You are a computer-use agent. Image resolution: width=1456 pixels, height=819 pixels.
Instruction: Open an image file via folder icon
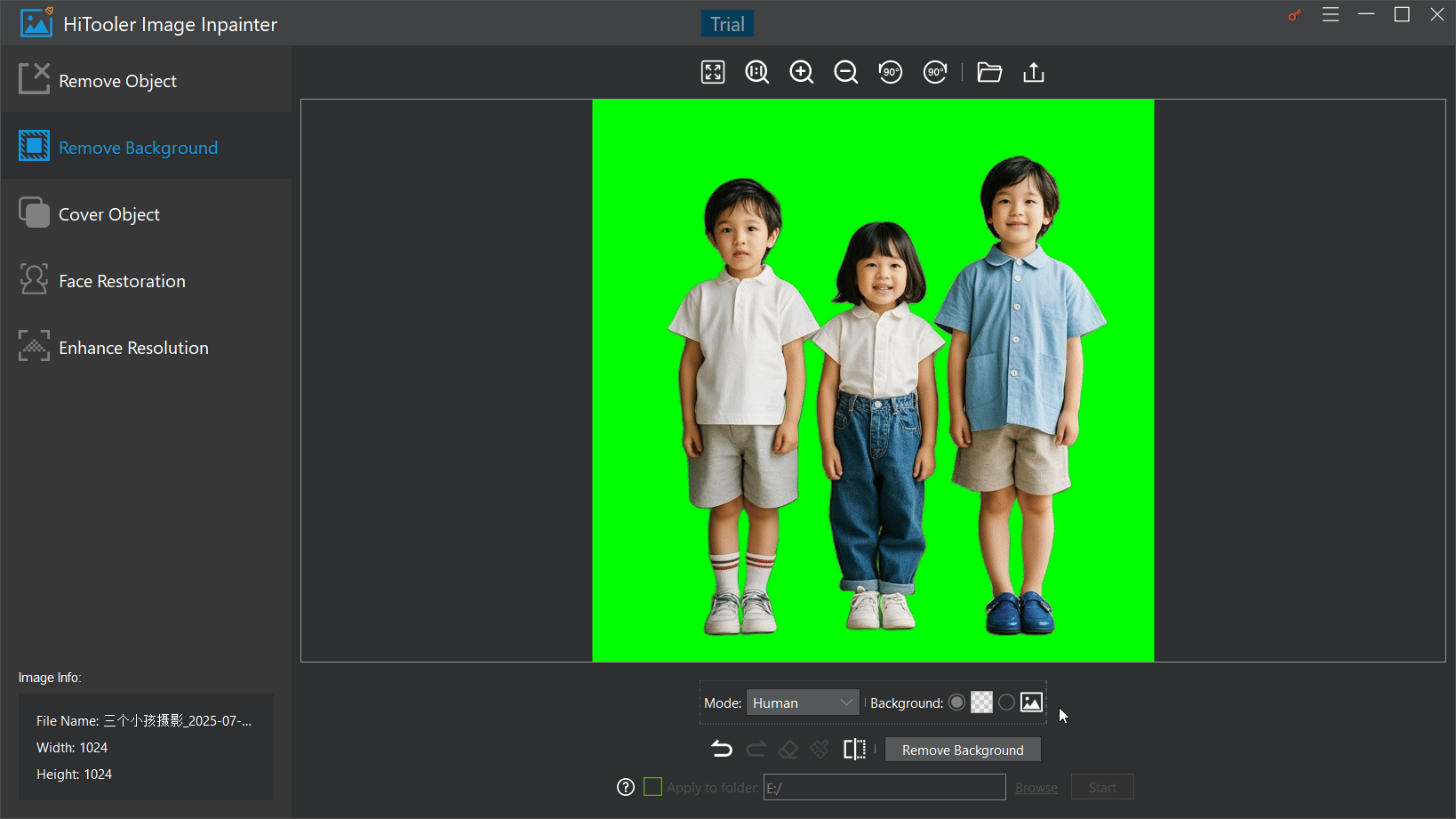tap(989, 72)
